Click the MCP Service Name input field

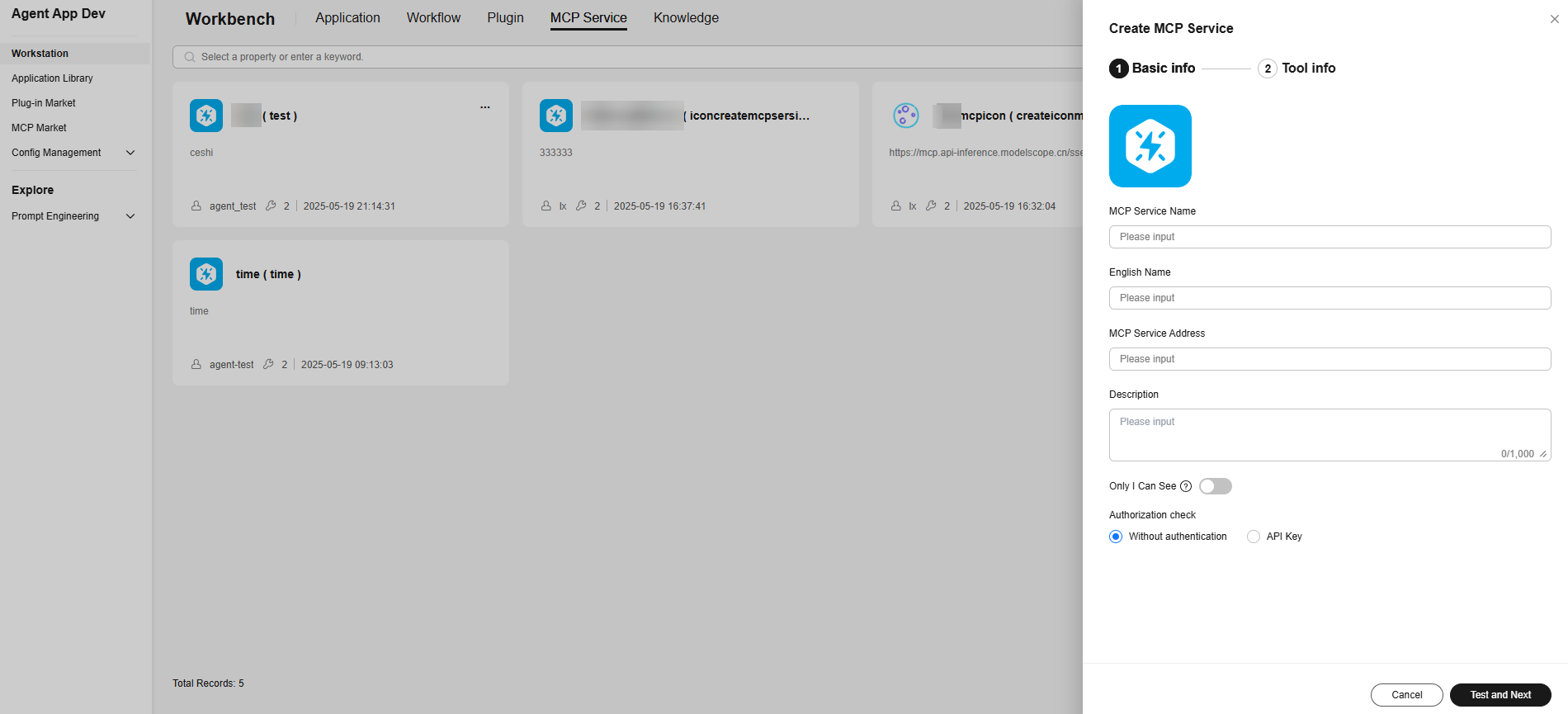coord(1329,237)
